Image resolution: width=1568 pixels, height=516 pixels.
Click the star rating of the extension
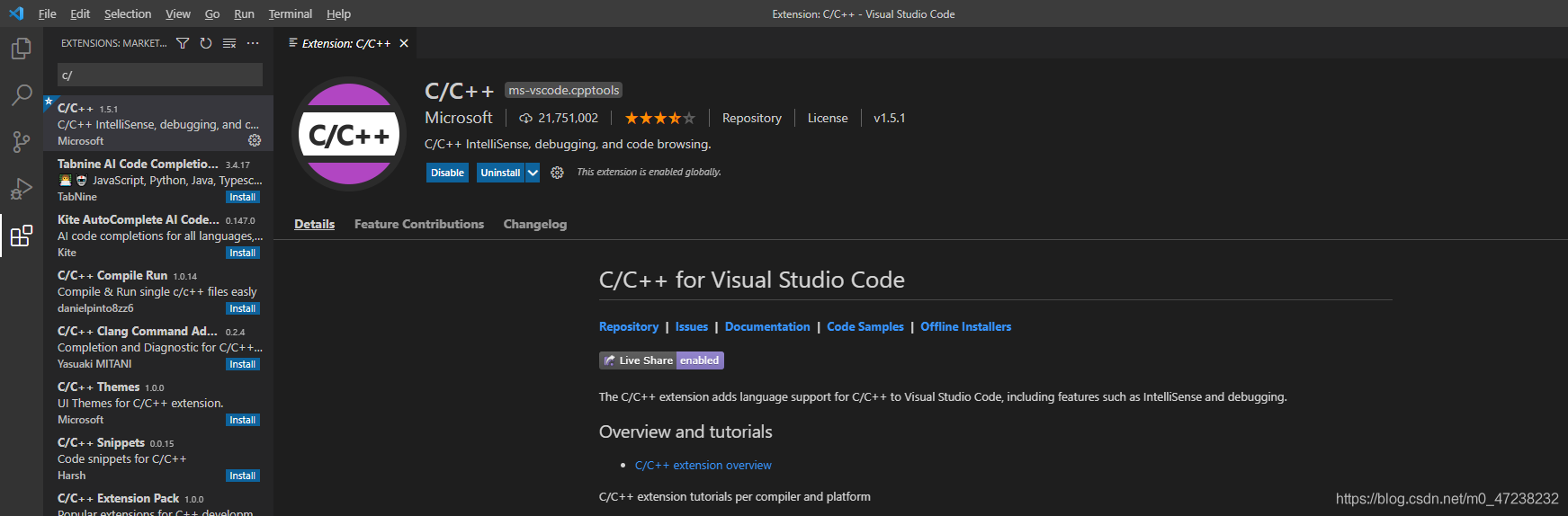click(659, 118)
